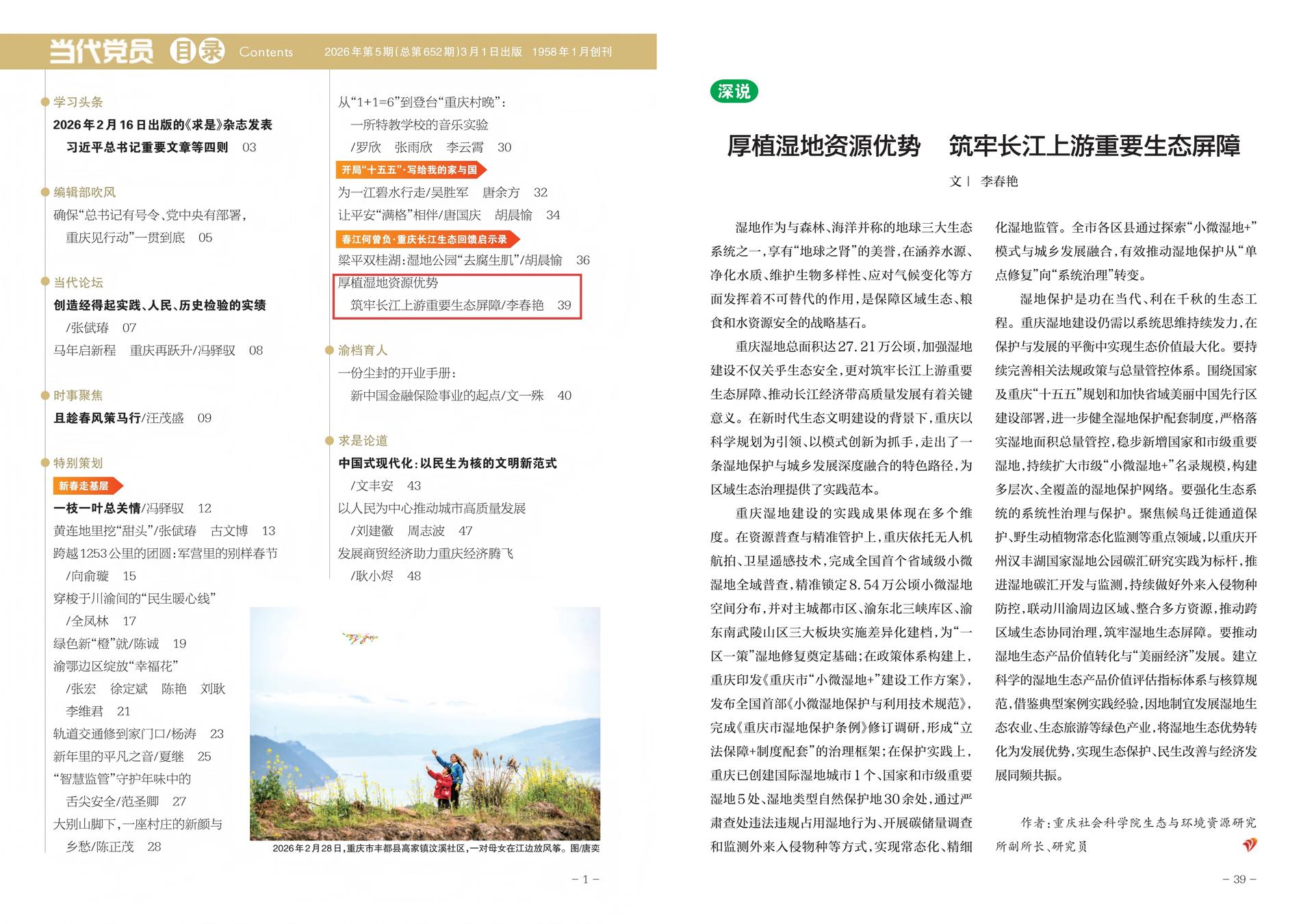Click the bullet dot beside 学习头条

click(46, 103)
